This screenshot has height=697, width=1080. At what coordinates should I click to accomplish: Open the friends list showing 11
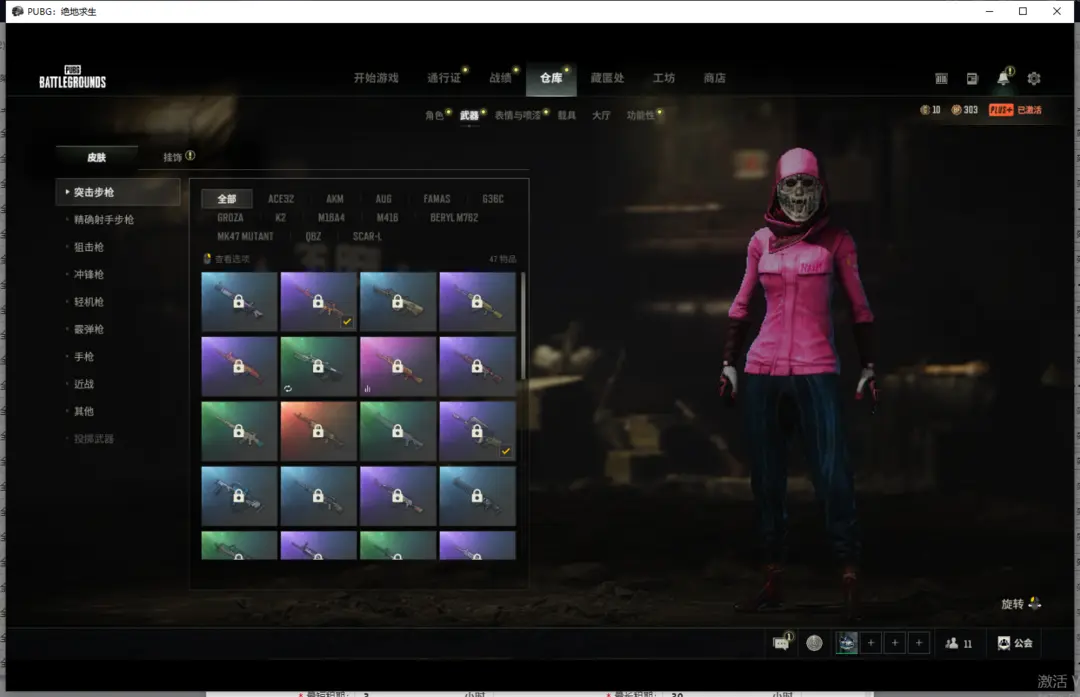(x=958, y=643)
